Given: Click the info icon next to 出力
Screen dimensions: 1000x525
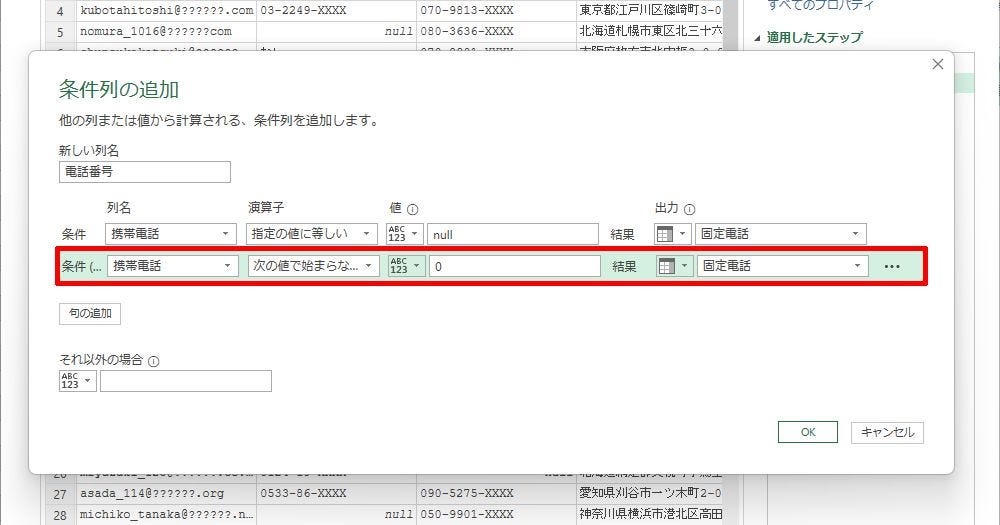Looking at the screenshot, I should pyautogui.click(x=690, y=209).
